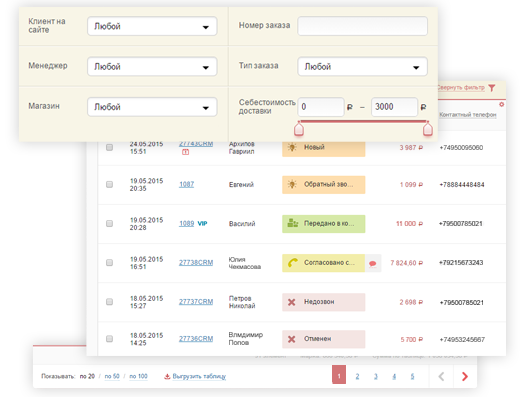This screenshot has height=397, width=524.
Task: Grab the left delivery cost slider handle
Action: 299,129
